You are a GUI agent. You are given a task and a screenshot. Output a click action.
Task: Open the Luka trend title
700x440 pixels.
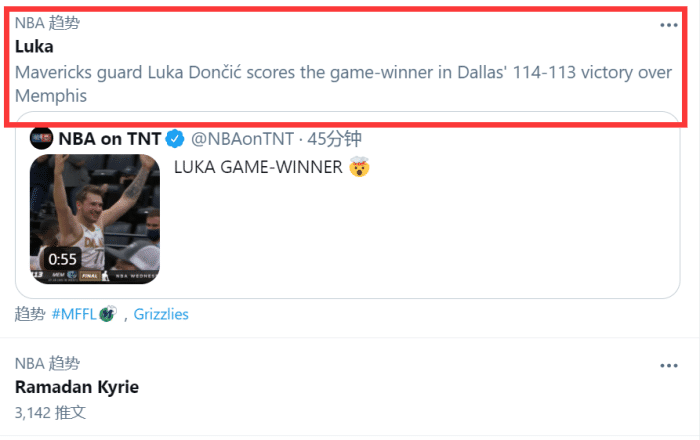tap(34, 46)
